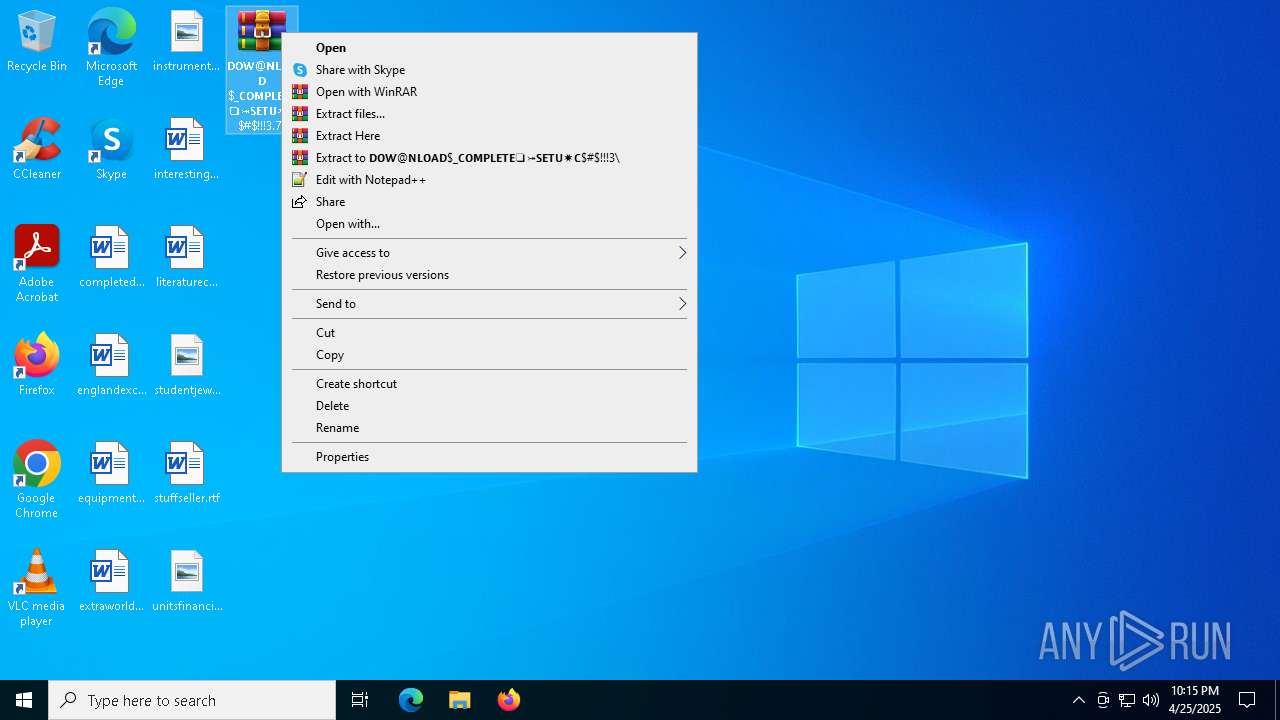Choose Edit with Notepad++
1280x720 pixels.
pos(489,180)
